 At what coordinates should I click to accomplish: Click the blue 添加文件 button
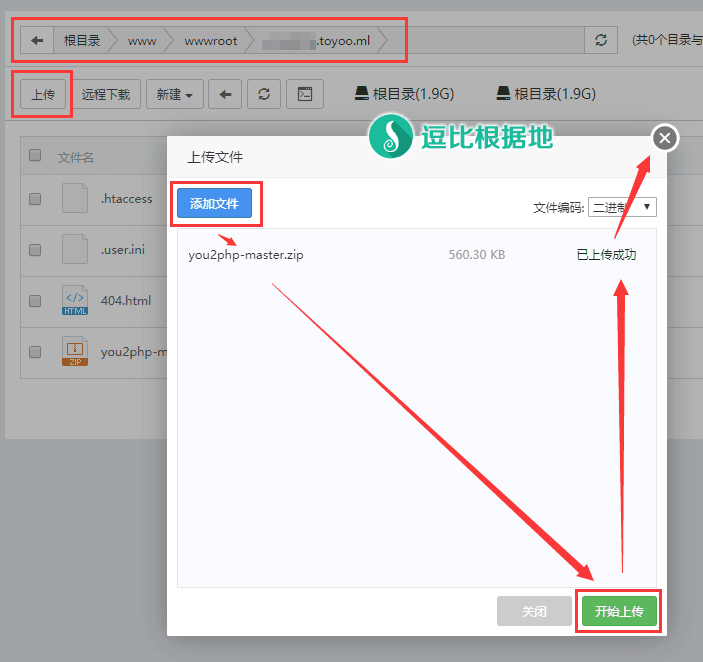(x=214, y=203)
